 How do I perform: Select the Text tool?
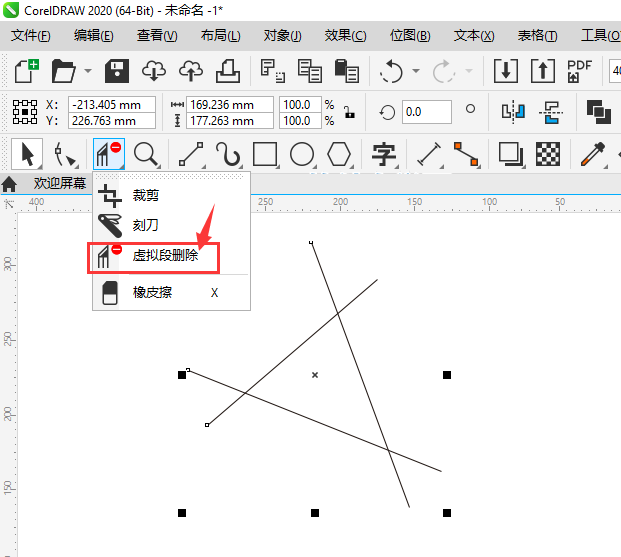coord(384,155)
